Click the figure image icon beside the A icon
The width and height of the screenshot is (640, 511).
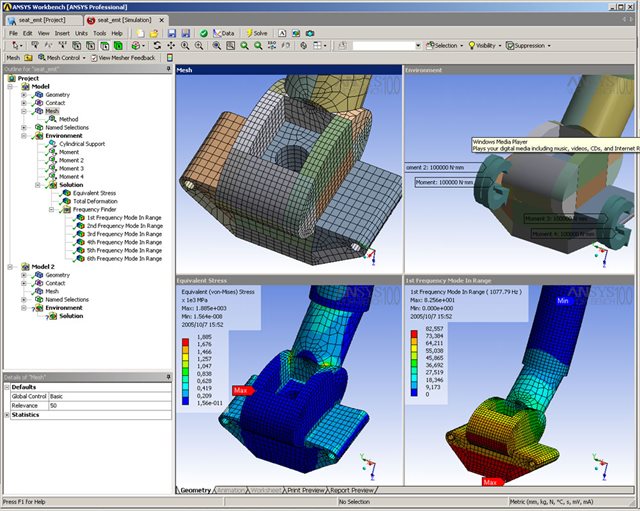[x=296, y=33]
